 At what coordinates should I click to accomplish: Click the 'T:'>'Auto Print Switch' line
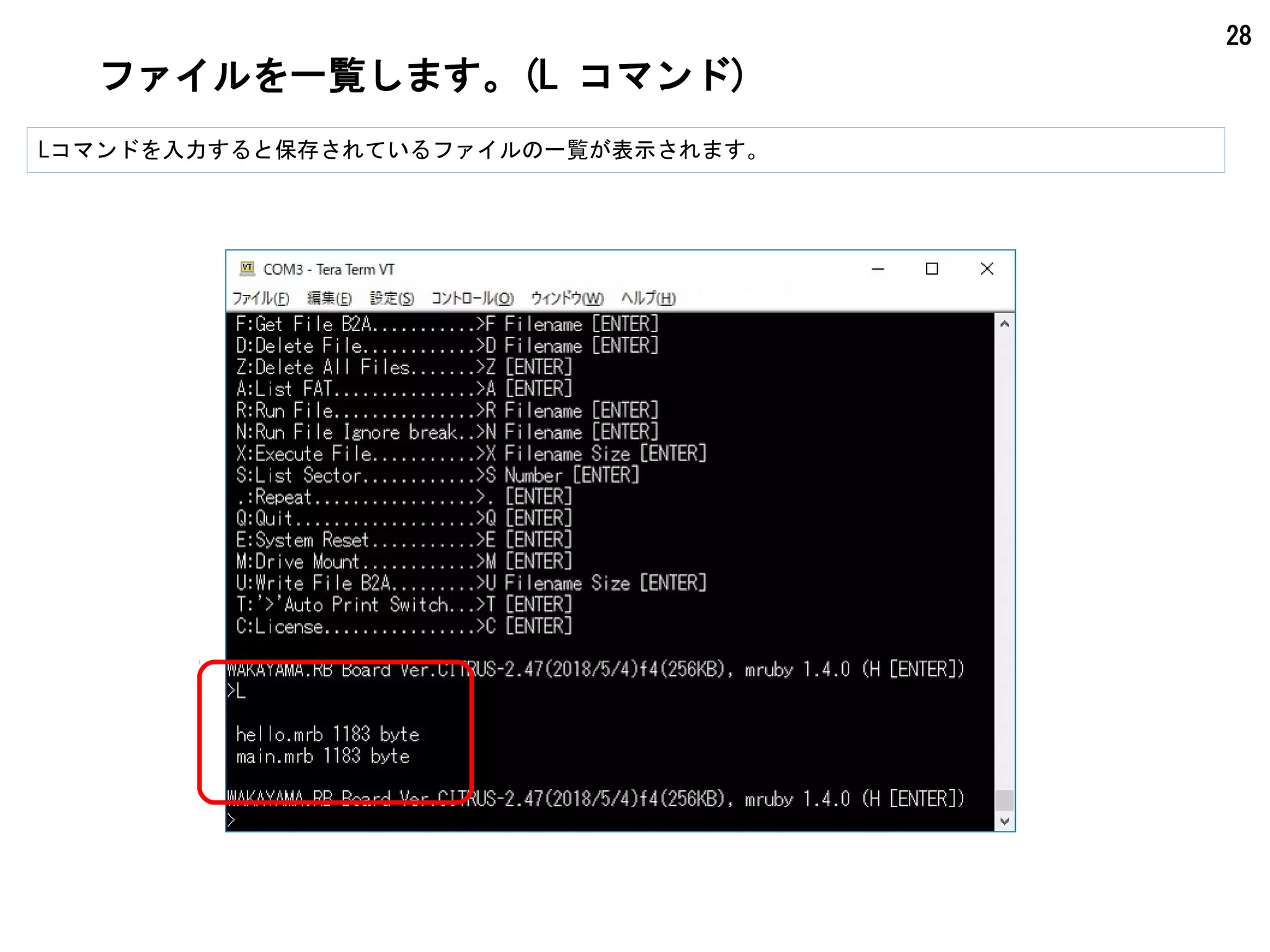click(404, 605)
